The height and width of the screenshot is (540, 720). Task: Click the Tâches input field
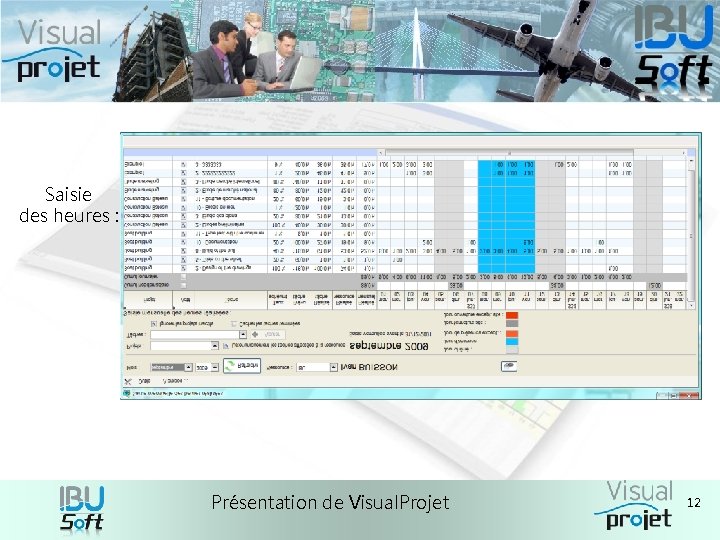[195, 334]
